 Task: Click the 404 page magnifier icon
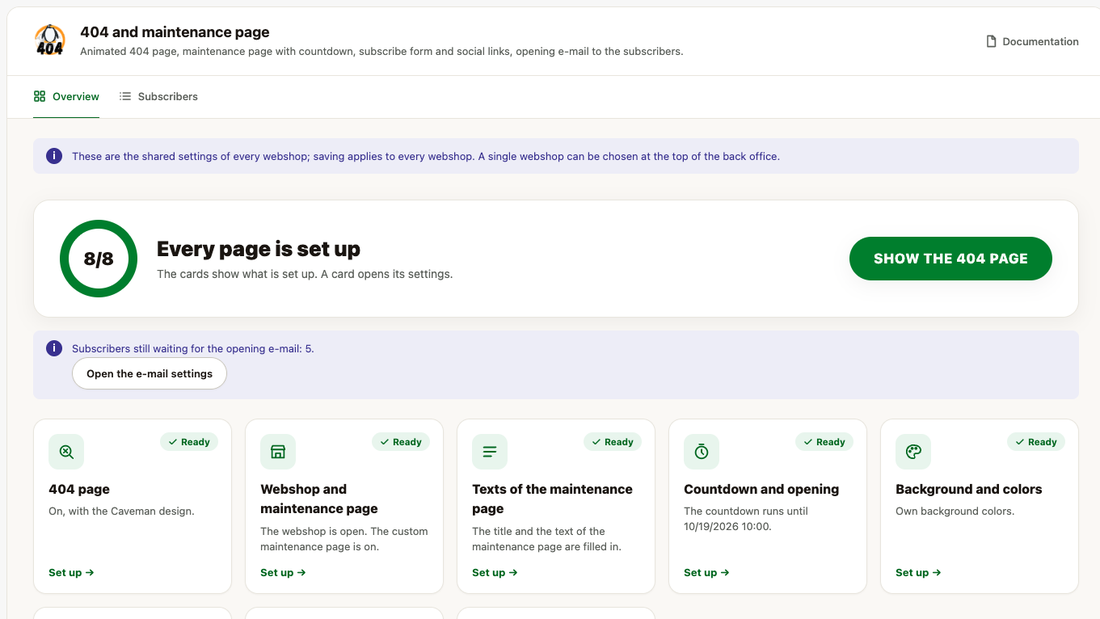[66, 451]
